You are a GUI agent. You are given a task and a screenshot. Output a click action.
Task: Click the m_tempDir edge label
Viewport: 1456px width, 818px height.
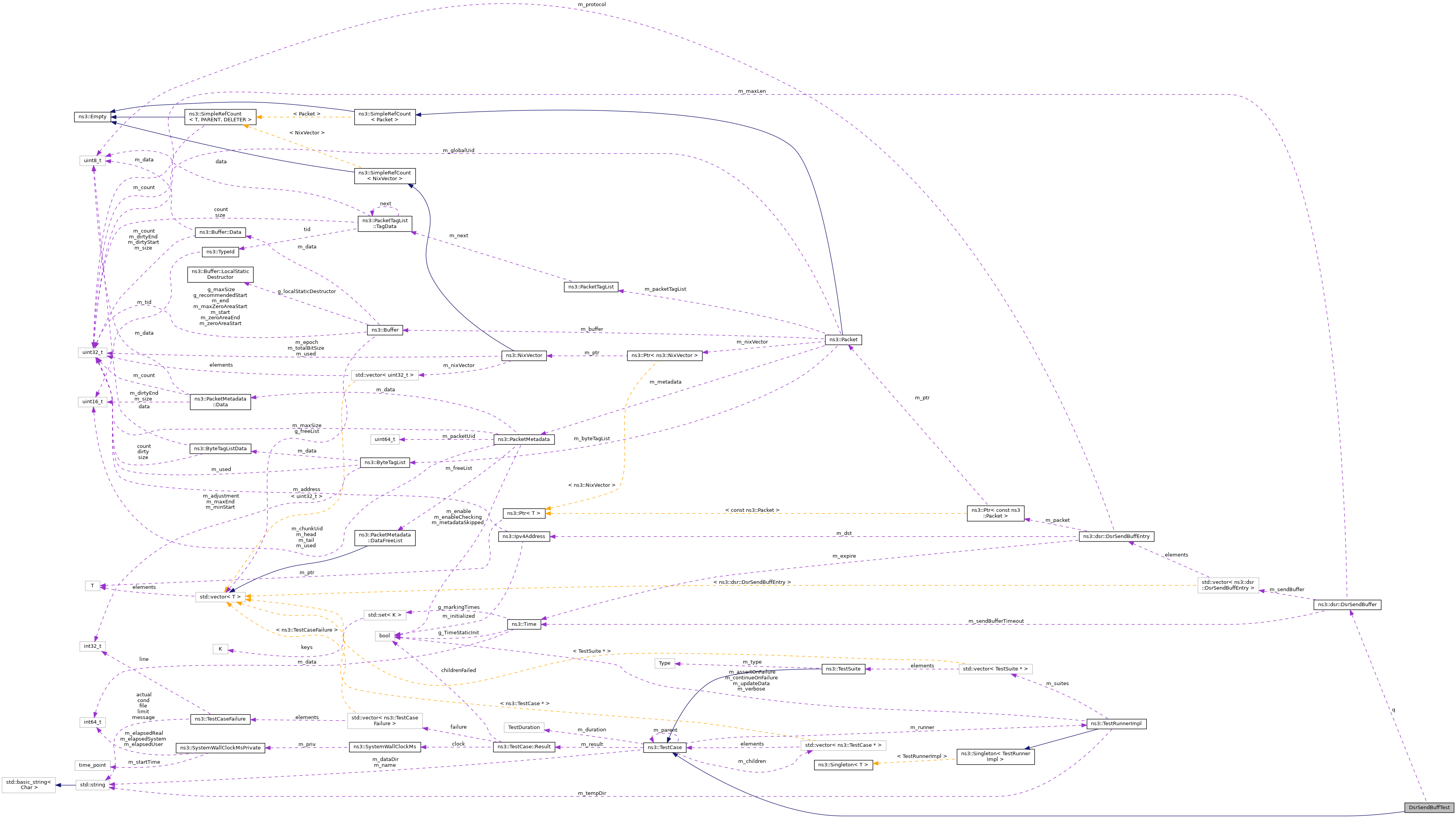click(592, 794)
